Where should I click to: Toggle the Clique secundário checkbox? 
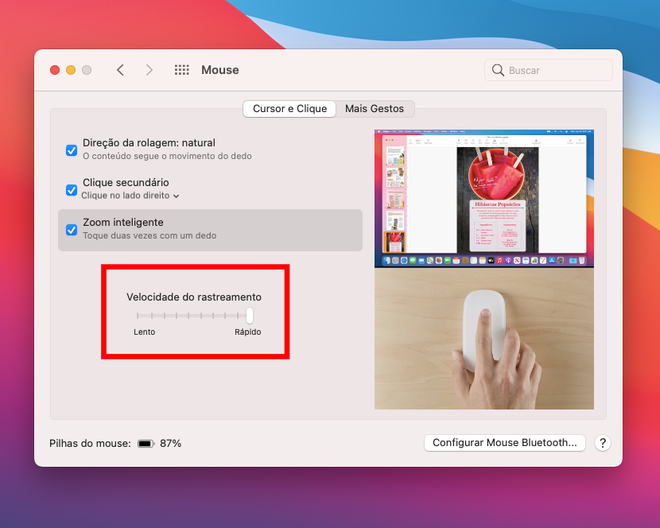point(72,190)
